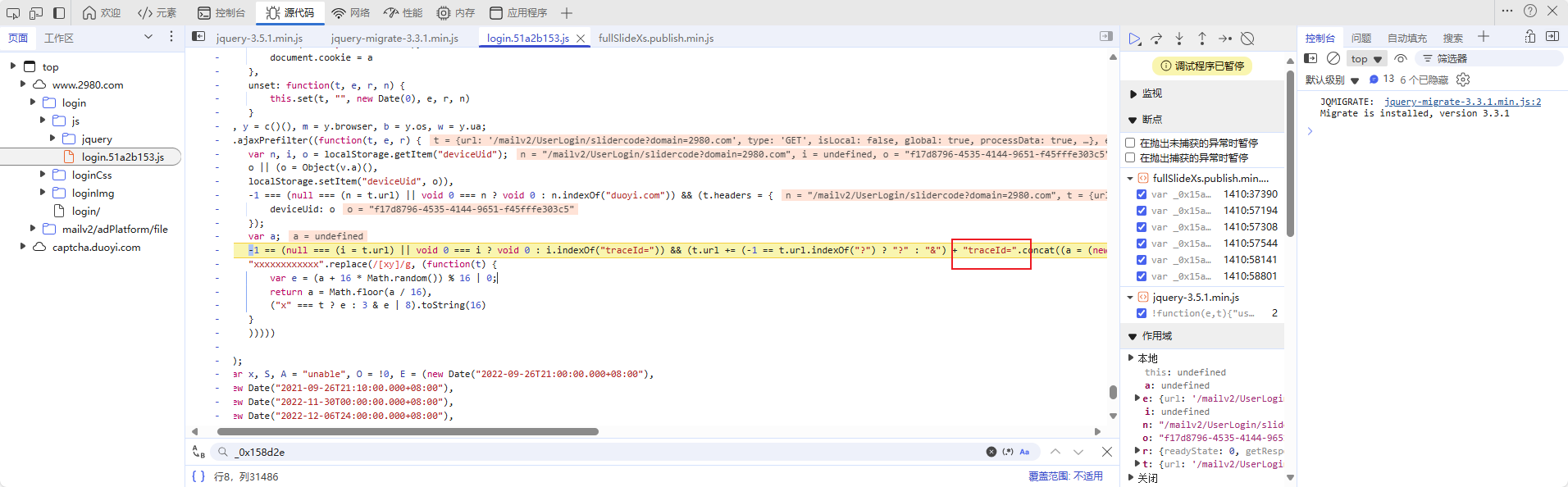Collapse the Breakpoints (断点) section
Image resolution: width=1568 pixels, height=487 pixels.
(1133, 119)
